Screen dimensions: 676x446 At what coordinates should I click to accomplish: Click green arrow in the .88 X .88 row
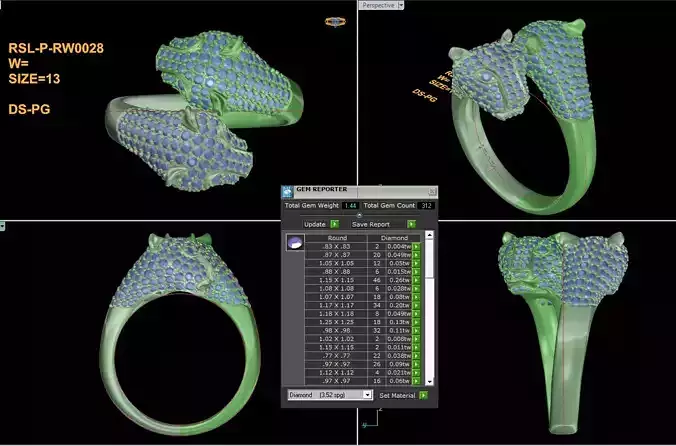[x=416, y=272]
